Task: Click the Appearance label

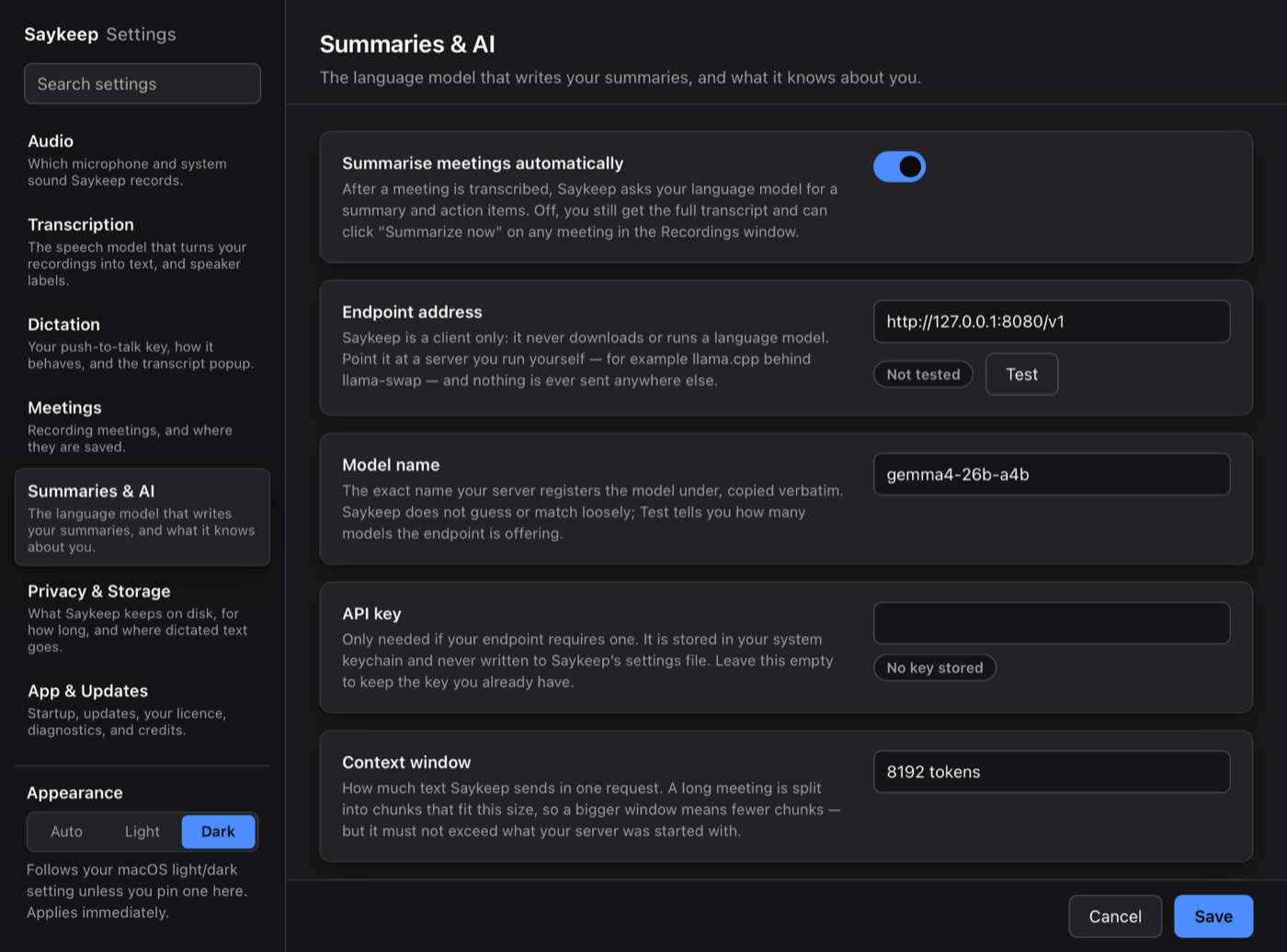Action: (x=74, y=793)
